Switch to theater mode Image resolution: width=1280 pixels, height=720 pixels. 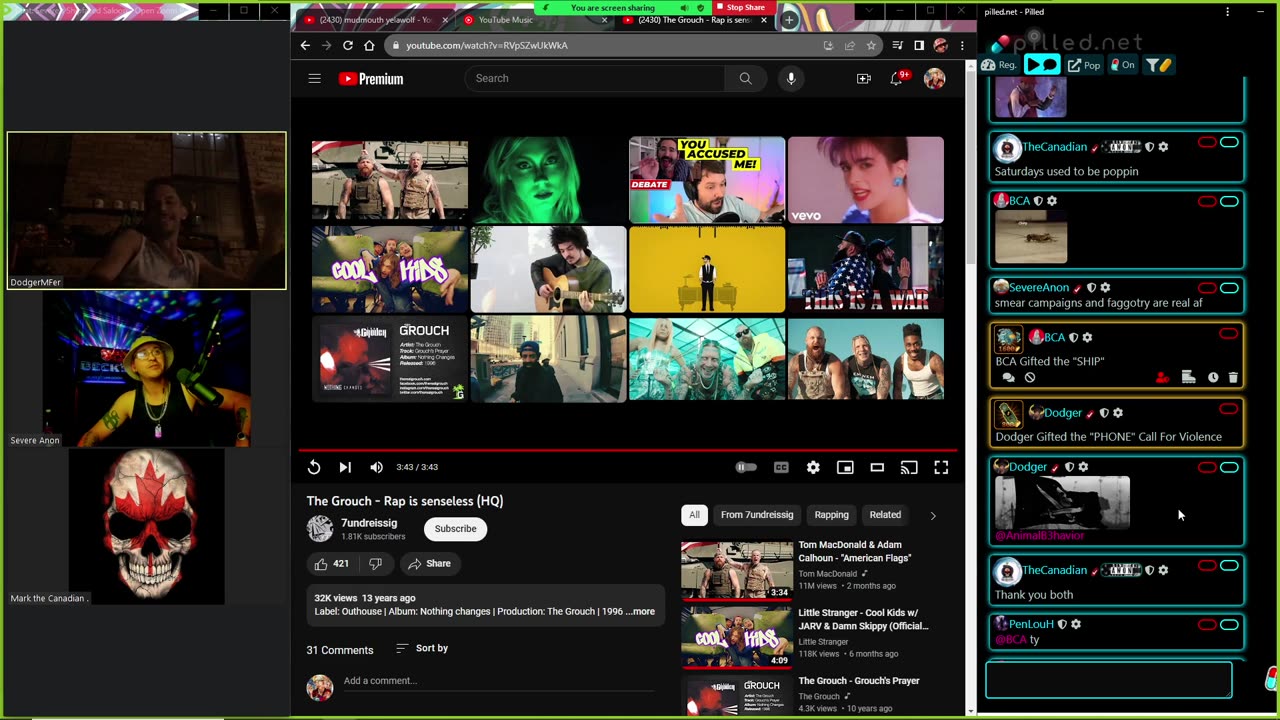pos(877,467)
